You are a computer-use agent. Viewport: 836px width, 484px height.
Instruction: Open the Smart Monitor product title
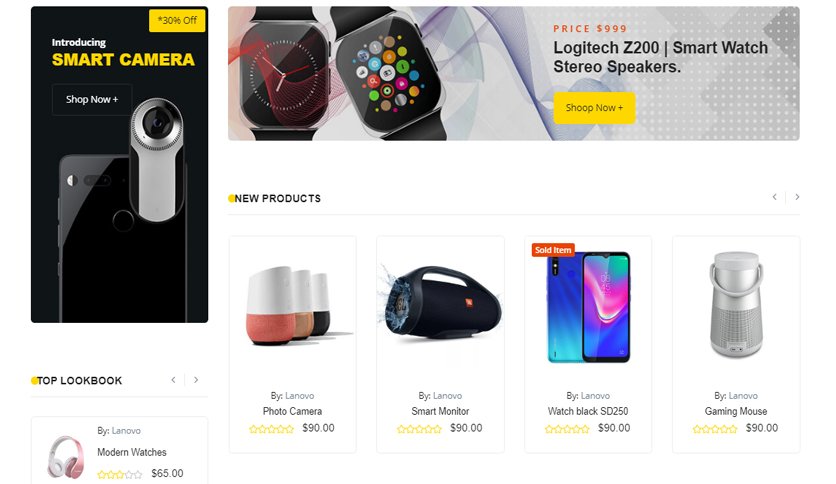440,412
